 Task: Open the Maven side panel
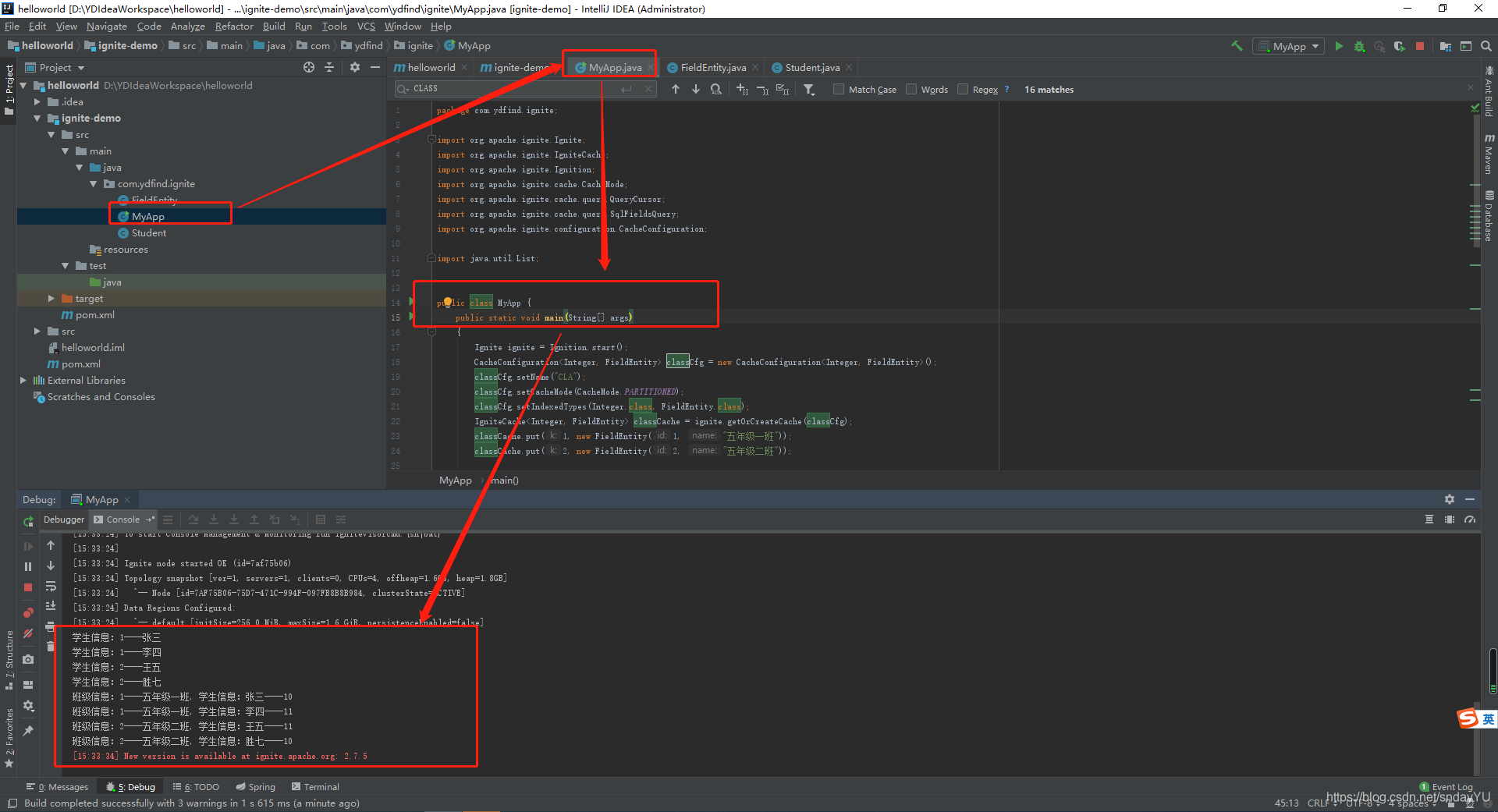1489,154
